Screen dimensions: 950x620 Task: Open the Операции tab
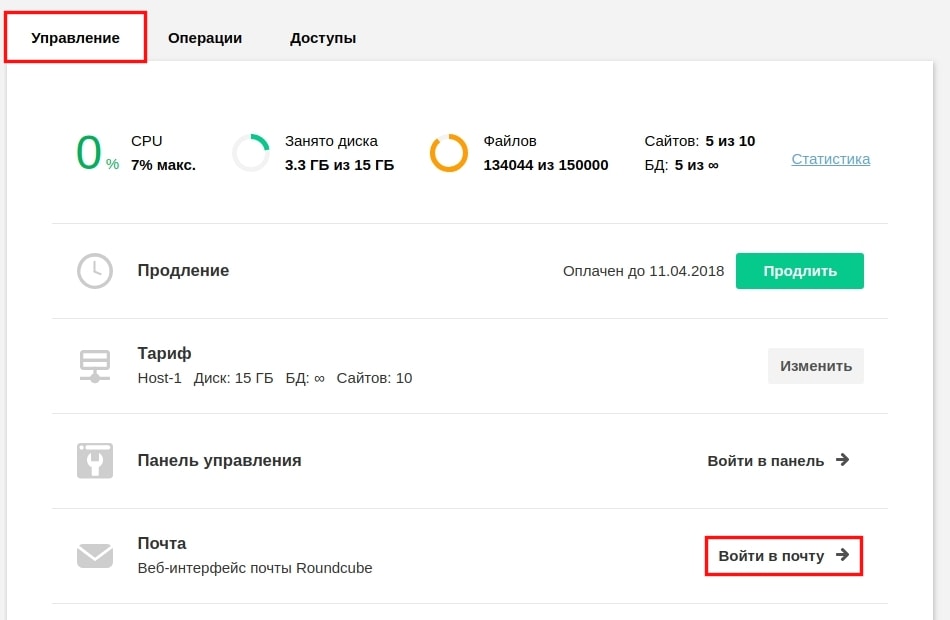tap(205, 38)
